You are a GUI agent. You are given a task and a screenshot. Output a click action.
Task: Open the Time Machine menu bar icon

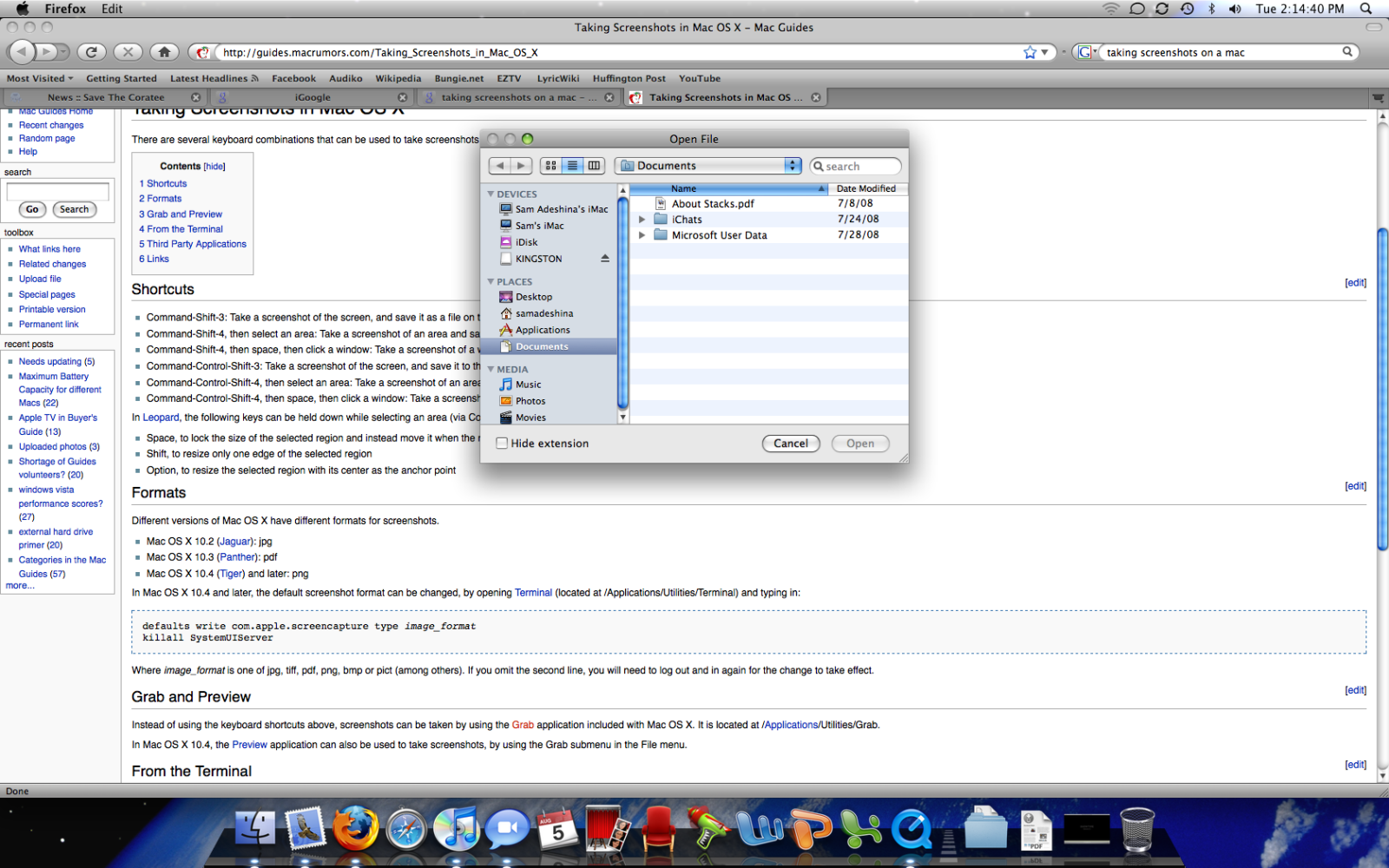coord(1187,9)
